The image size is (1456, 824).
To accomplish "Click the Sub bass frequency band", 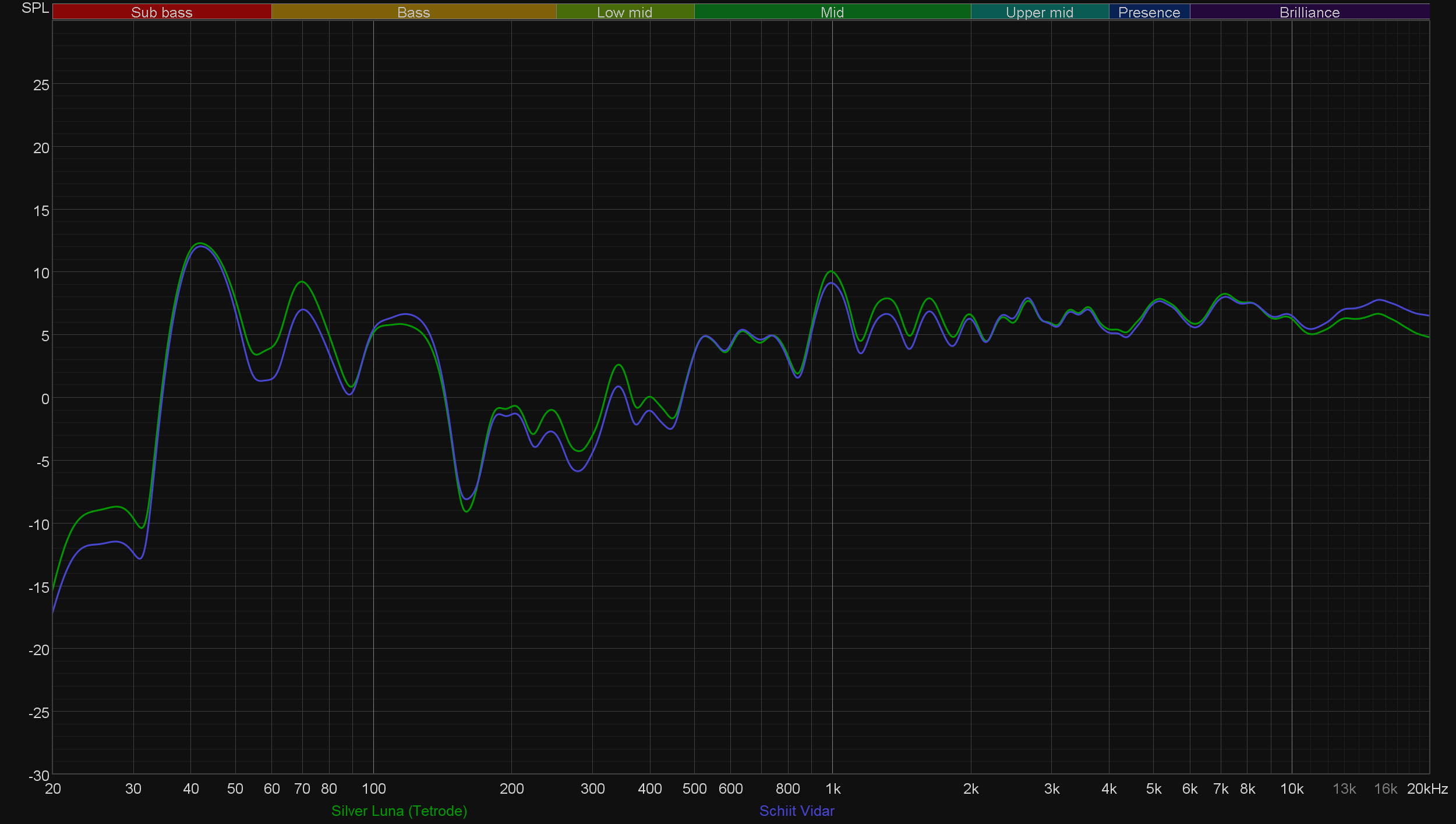I will click(x=161, y=12).
